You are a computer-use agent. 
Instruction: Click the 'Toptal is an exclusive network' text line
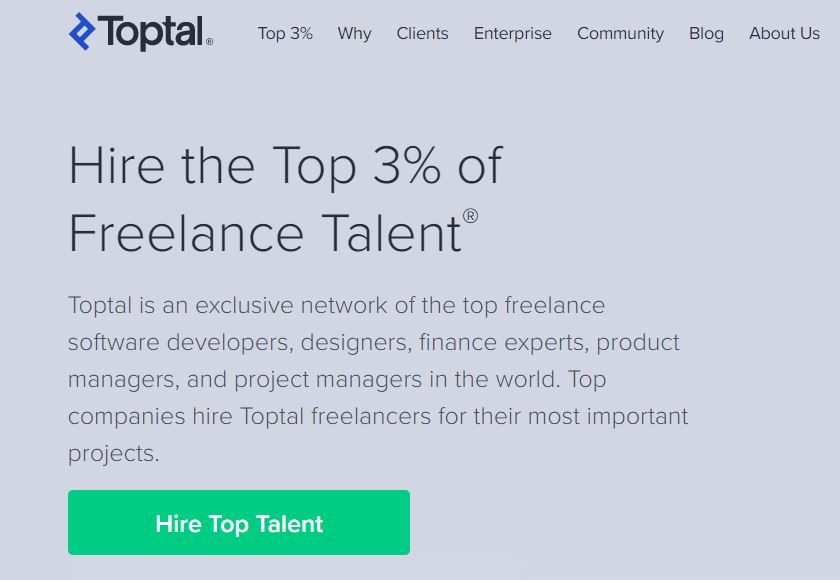(x=336, y=305)
